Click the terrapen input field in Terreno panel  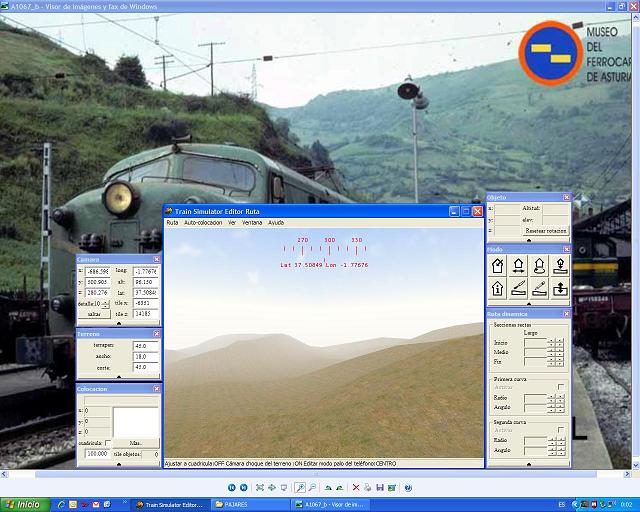click(146, 345)
